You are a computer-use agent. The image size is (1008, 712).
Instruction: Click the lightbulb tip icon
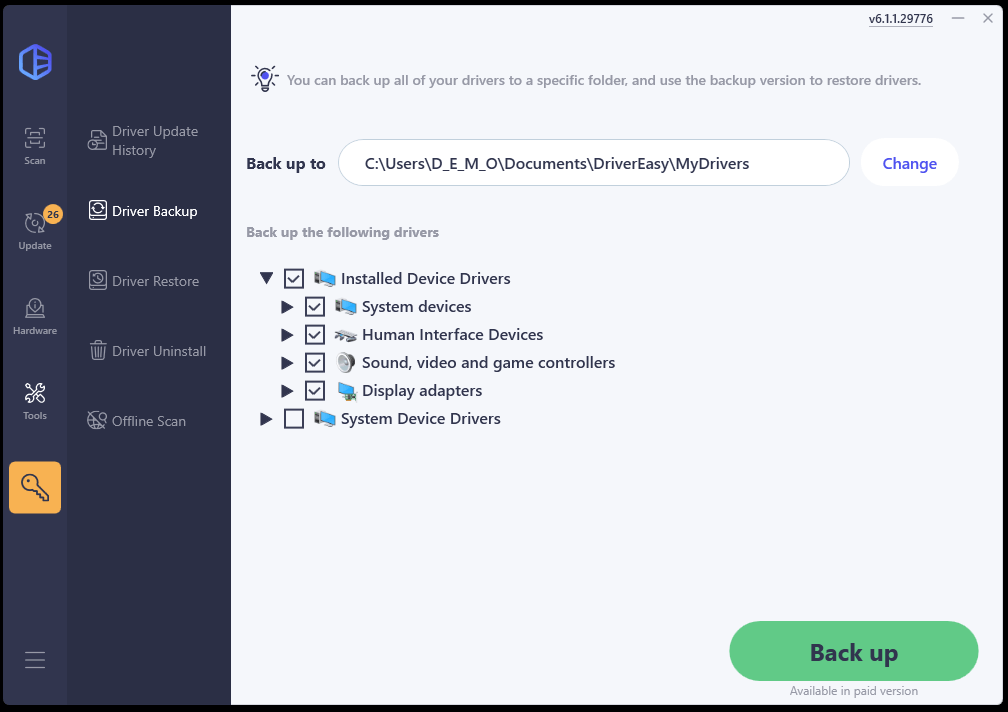coord(265,78)
